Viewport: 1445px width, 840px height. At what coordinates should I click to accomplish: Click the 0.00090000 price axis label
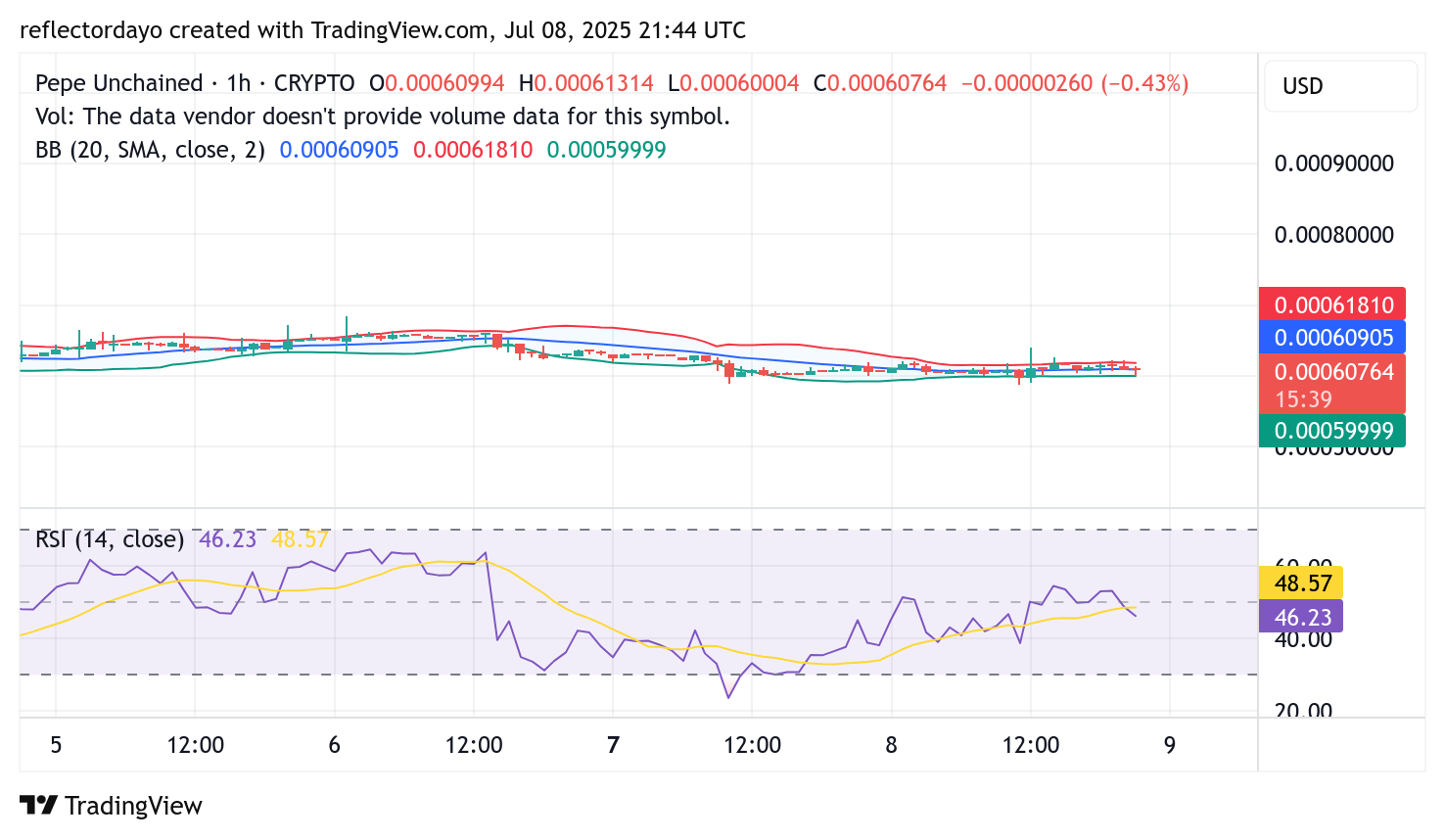[1333, 163]
